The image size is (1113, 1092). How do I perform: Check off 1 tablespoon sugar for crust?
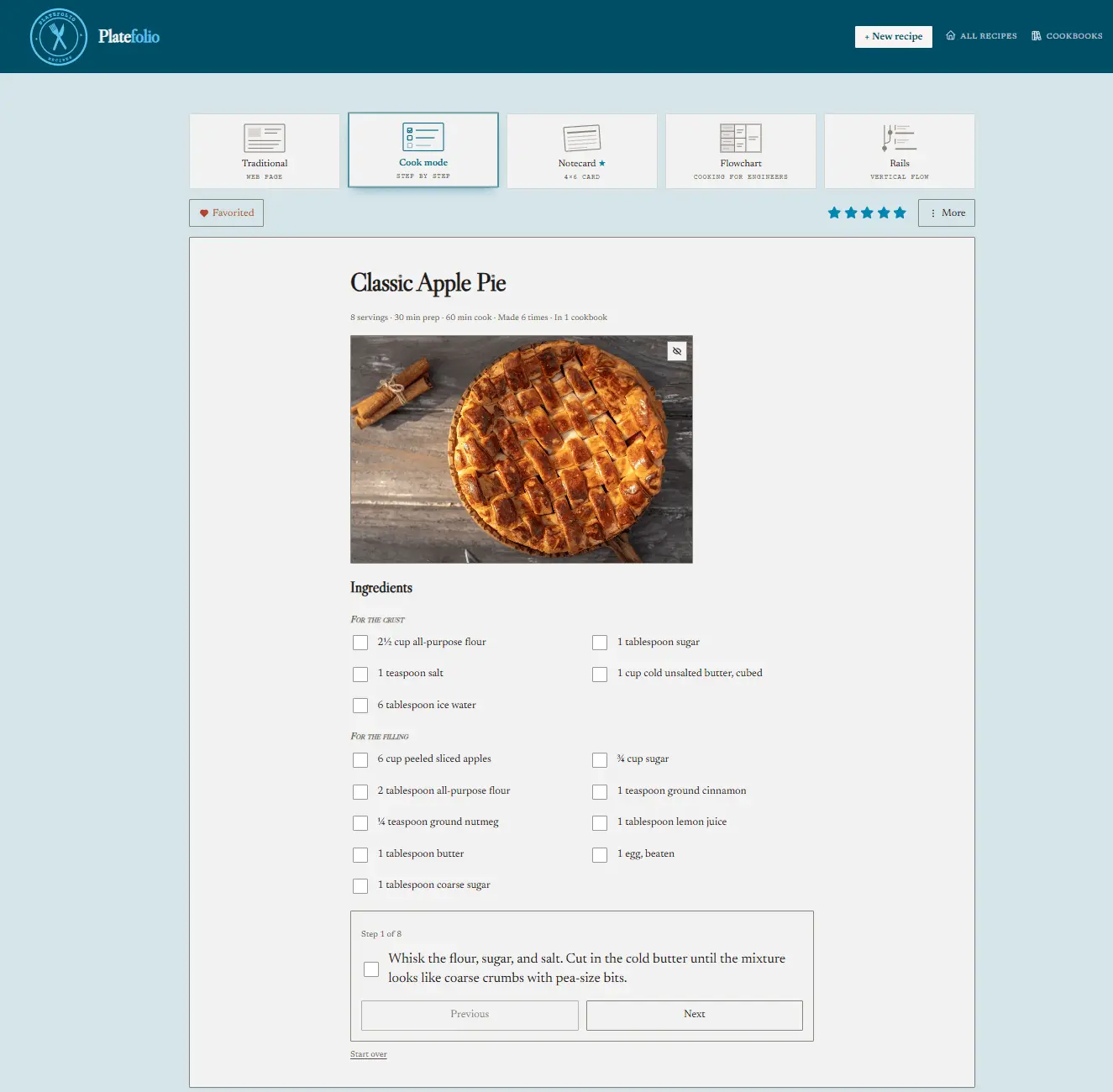600,643
